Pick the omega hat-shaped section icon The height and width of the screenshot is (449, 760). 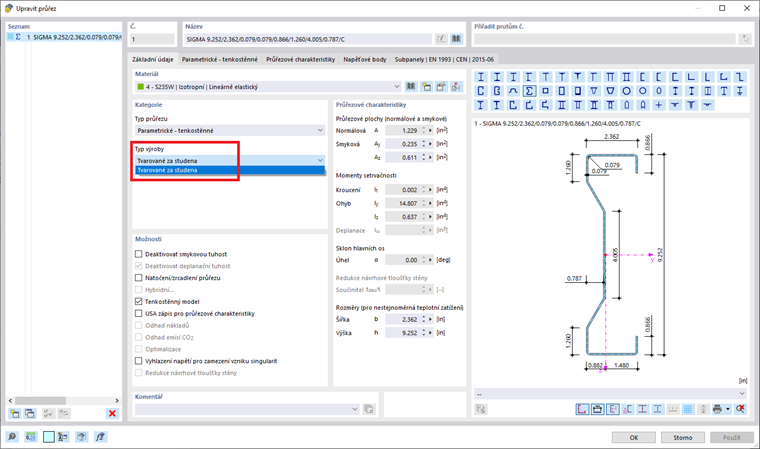[513, 91]
